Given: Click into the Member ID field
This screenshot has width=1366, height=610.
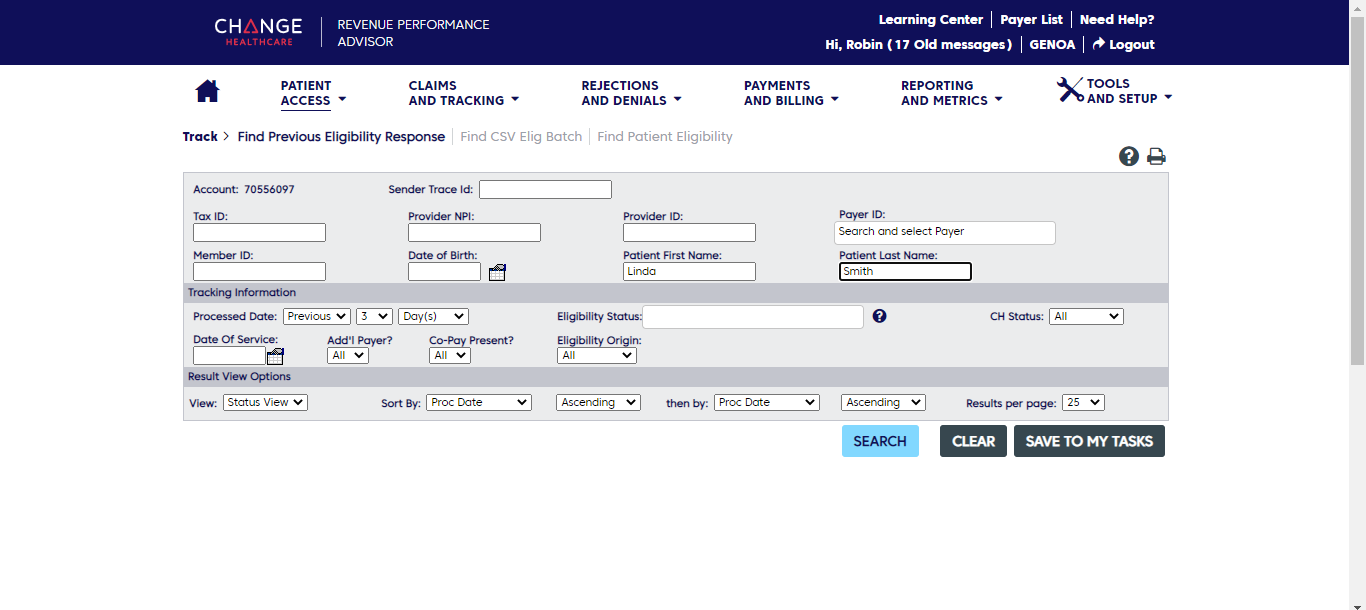Looking at the screenshot, I should (259, 271).
